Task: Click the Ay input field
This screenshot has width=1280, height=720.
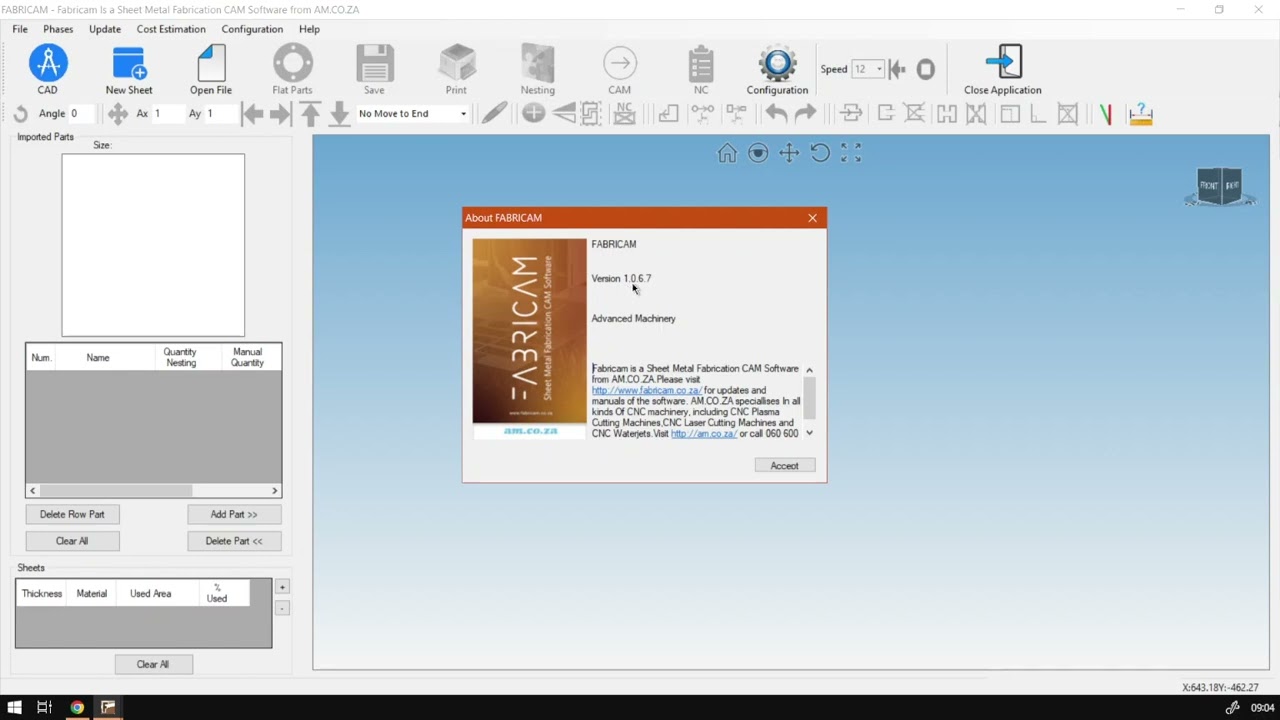Action: [x=219, y=114]
